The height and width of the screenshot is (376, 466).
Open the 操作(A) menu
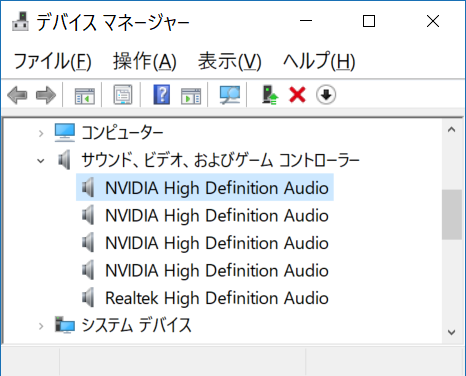pos(144,61)
